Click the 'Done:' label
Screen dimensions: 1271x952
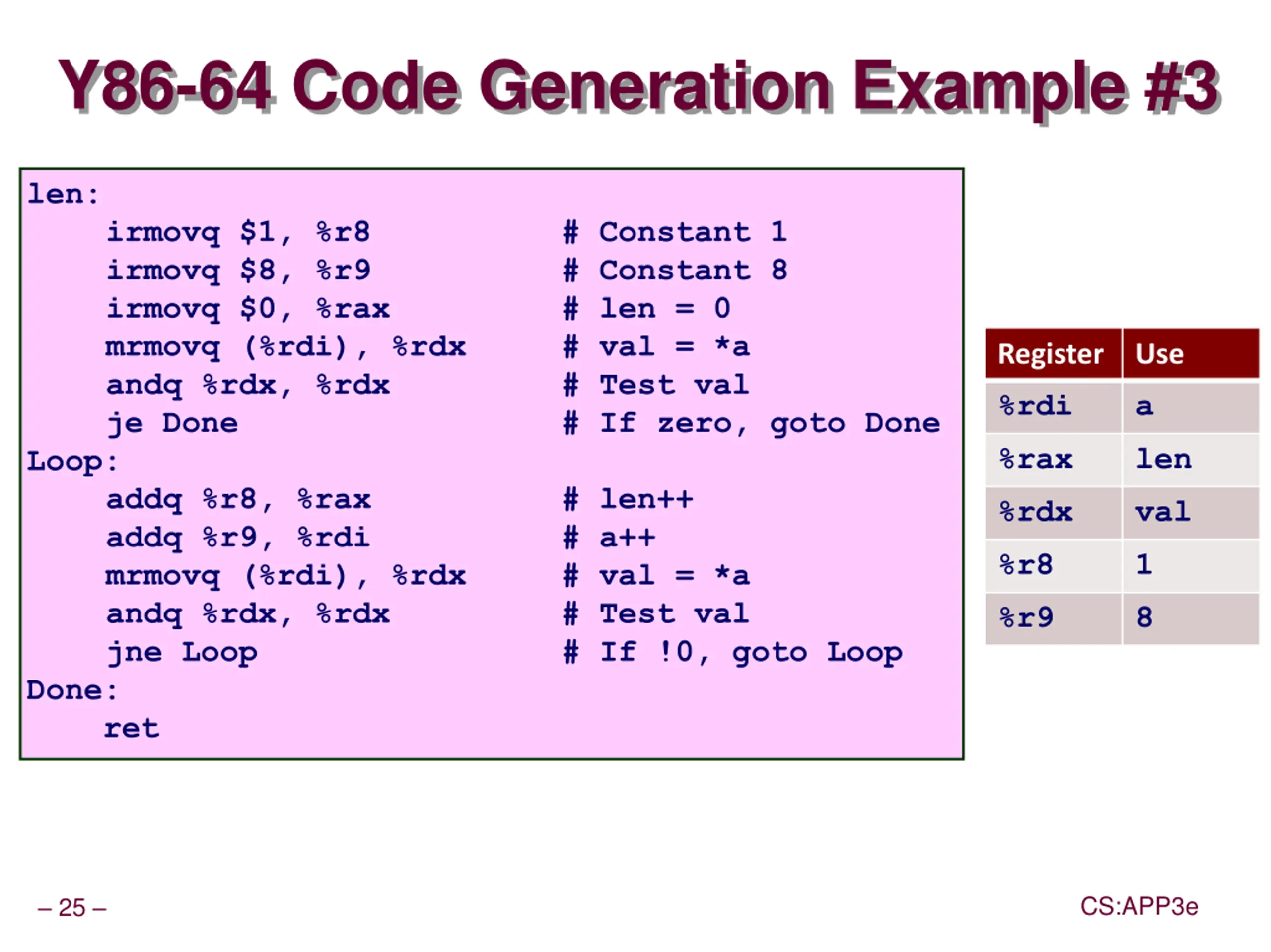coord(72,690)
